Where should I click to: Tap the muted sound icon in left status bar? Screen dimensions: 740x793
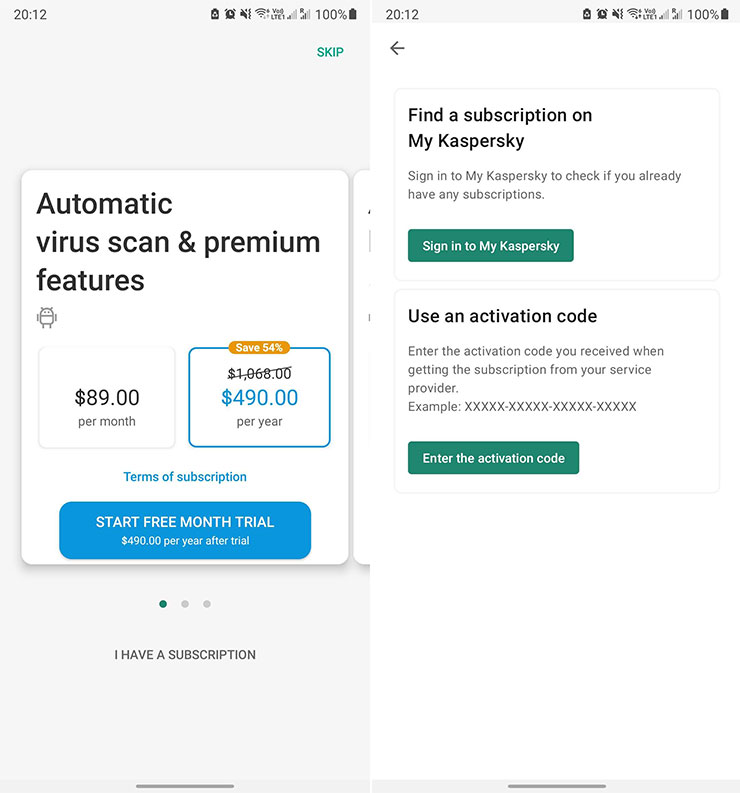tap(246, 15)
